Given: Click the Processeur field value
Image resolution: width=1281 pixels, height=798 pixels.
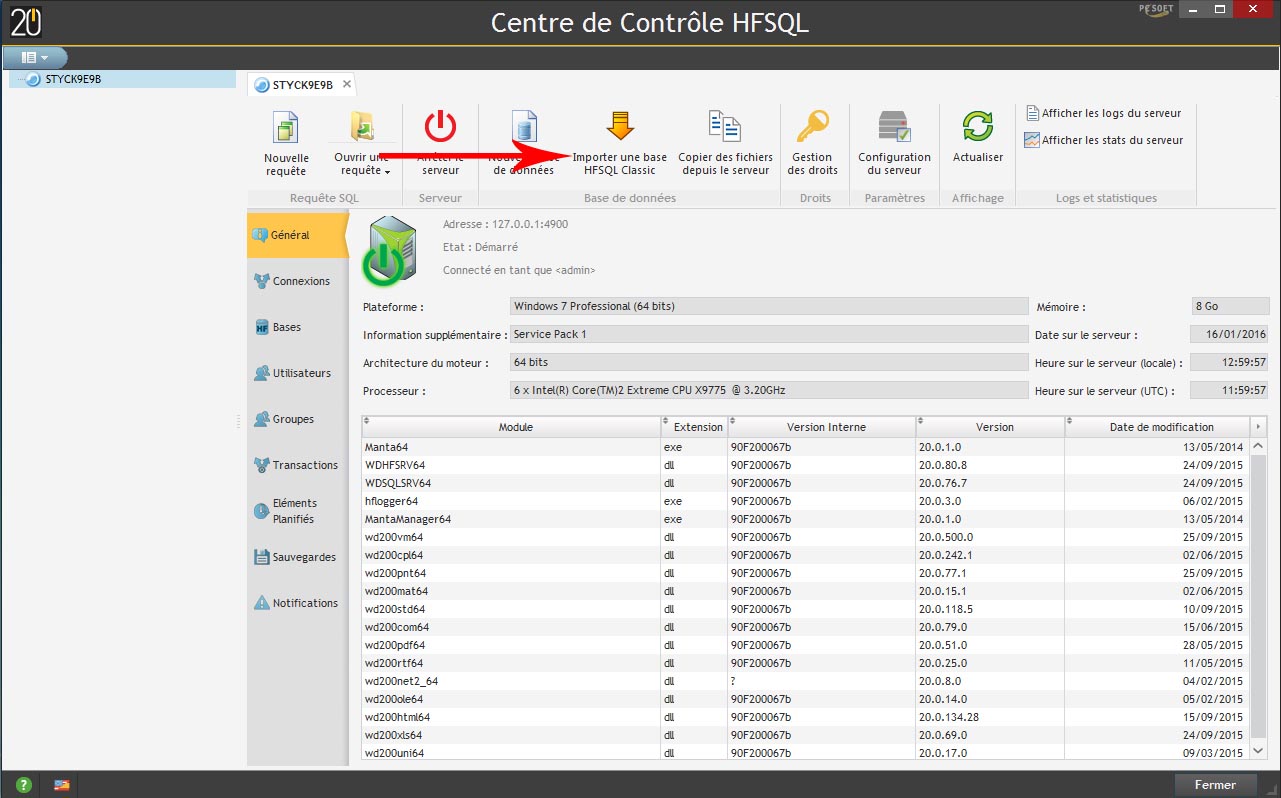Looking at the screenshot, I should [768, 390].
